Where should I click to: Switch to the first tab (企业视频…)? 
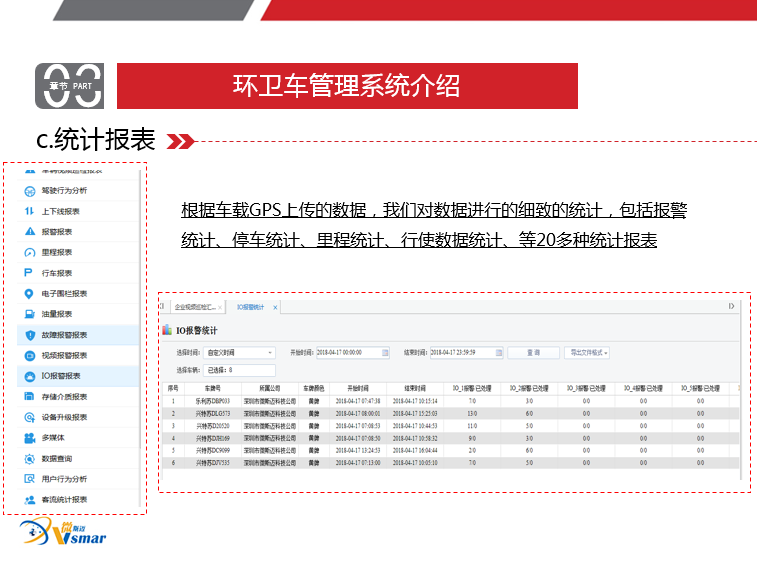point(194,307)
